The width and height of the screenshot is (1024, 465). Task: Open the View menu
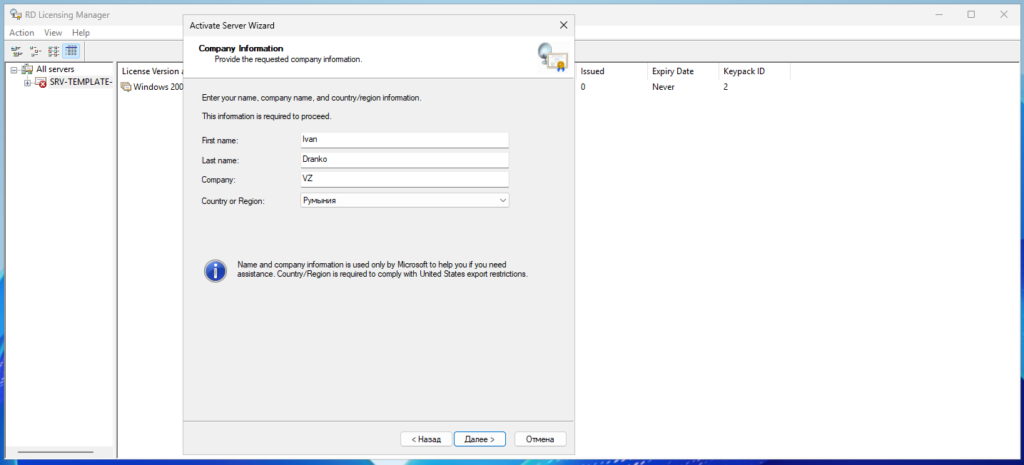pos(53,33)
